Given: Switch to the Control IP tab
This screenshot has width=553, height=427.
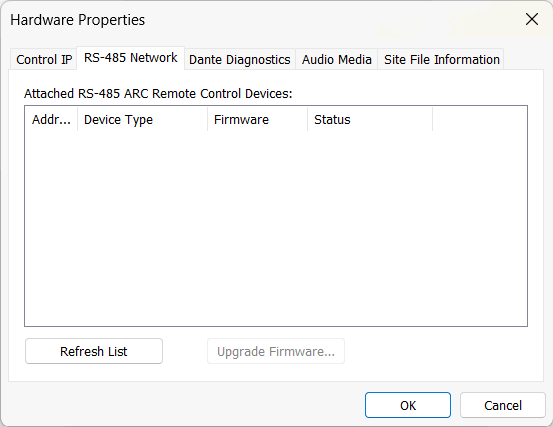Looking at the screenshot, I should click(44, 59).
